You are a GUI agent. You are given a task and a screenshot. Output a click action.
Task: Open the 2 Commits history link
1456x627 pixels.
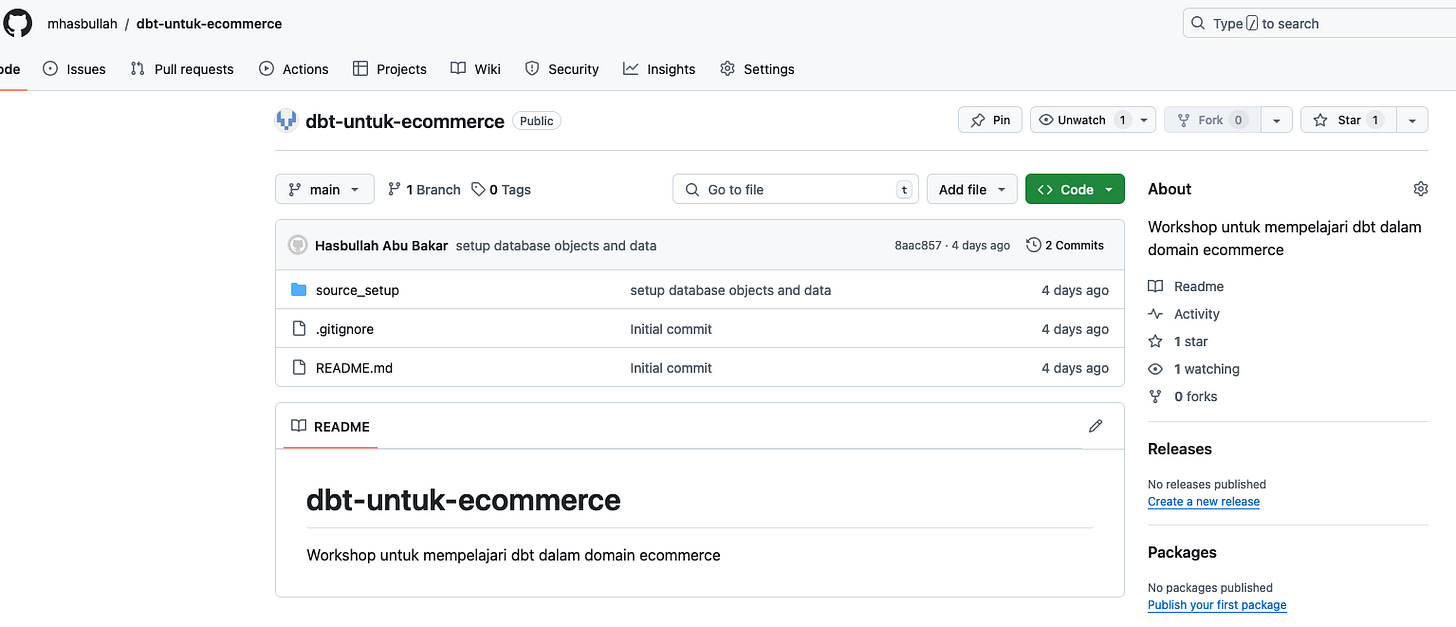(1065, 245)
